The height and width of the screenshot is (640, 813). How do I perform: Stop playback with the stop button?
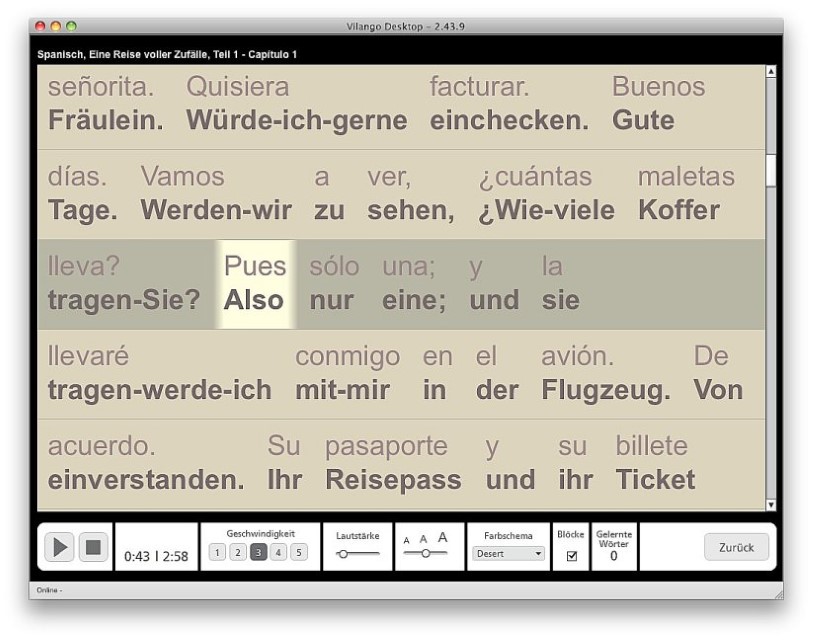(93, 547)
